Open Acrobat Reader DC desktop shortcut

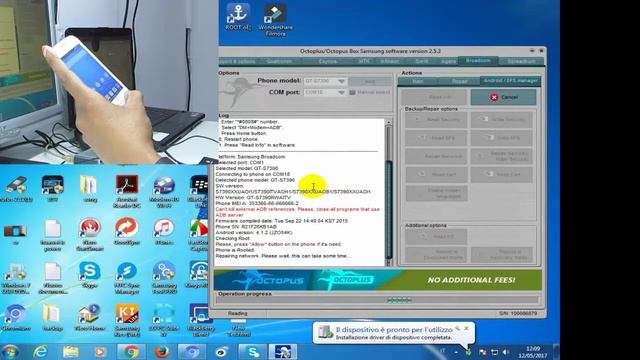[x=127, y=191]
